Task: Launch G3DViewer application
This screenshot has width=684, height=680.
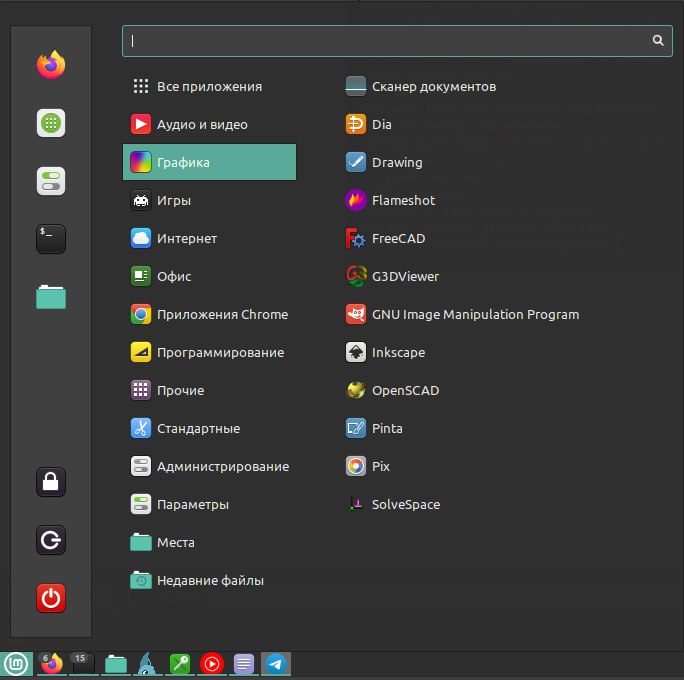Action: [x=392, y=276]
